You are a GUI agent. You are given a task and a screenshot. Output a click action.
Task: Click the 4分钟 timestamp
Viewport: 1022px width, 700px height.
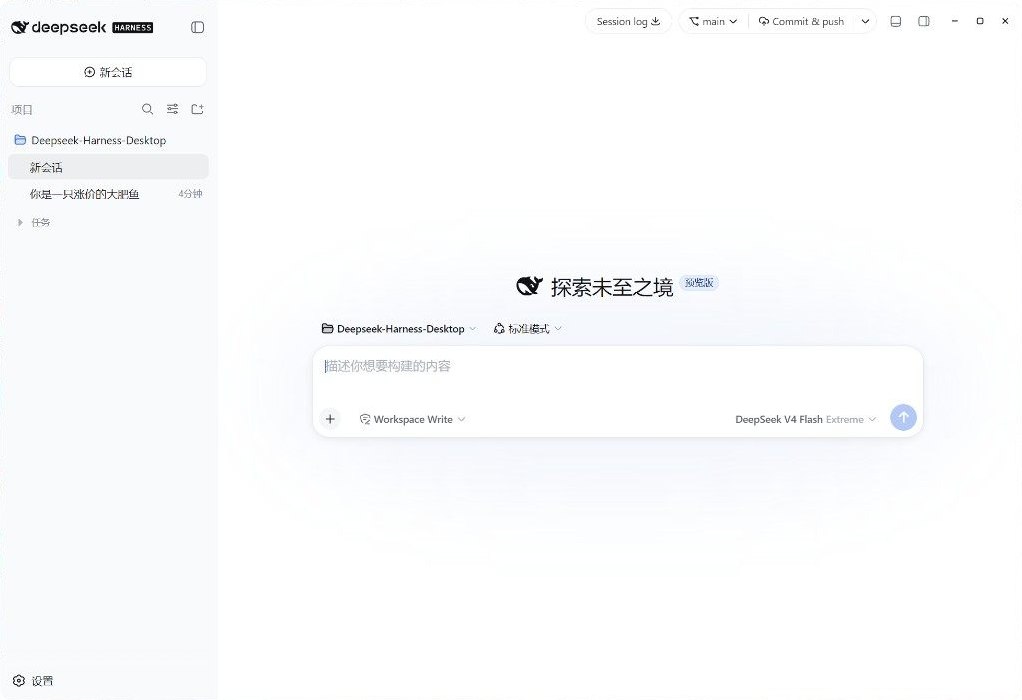coord(190,194)
